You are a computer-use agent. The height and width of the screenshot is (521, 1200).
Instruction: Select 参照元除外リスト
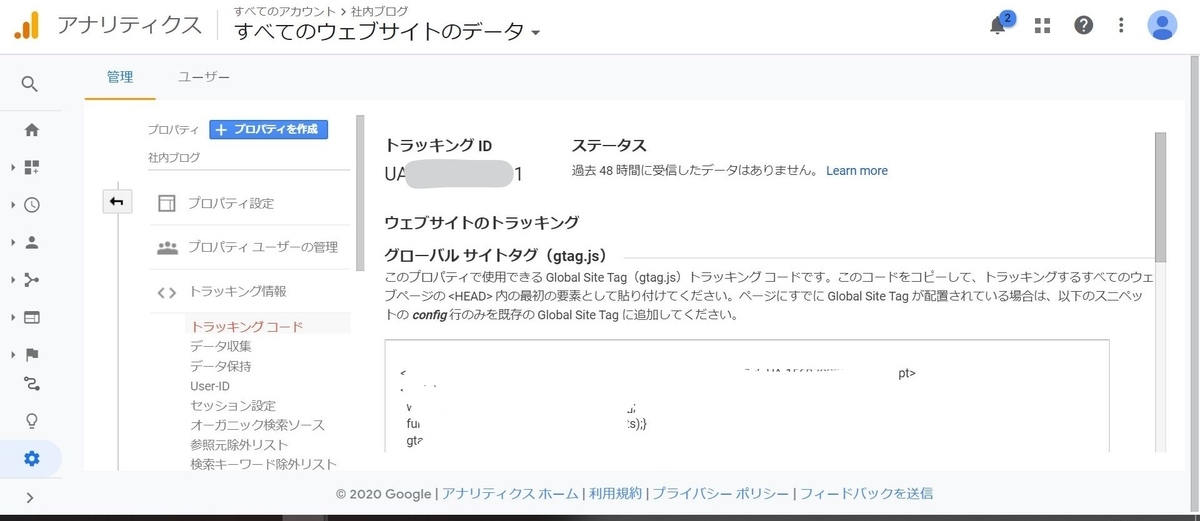(239, 445)
